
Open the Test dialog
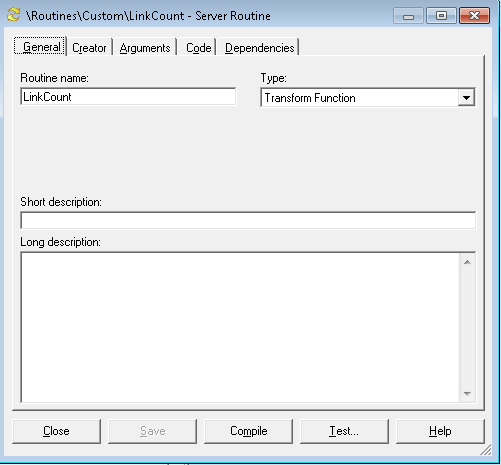(x=344, y=431)
